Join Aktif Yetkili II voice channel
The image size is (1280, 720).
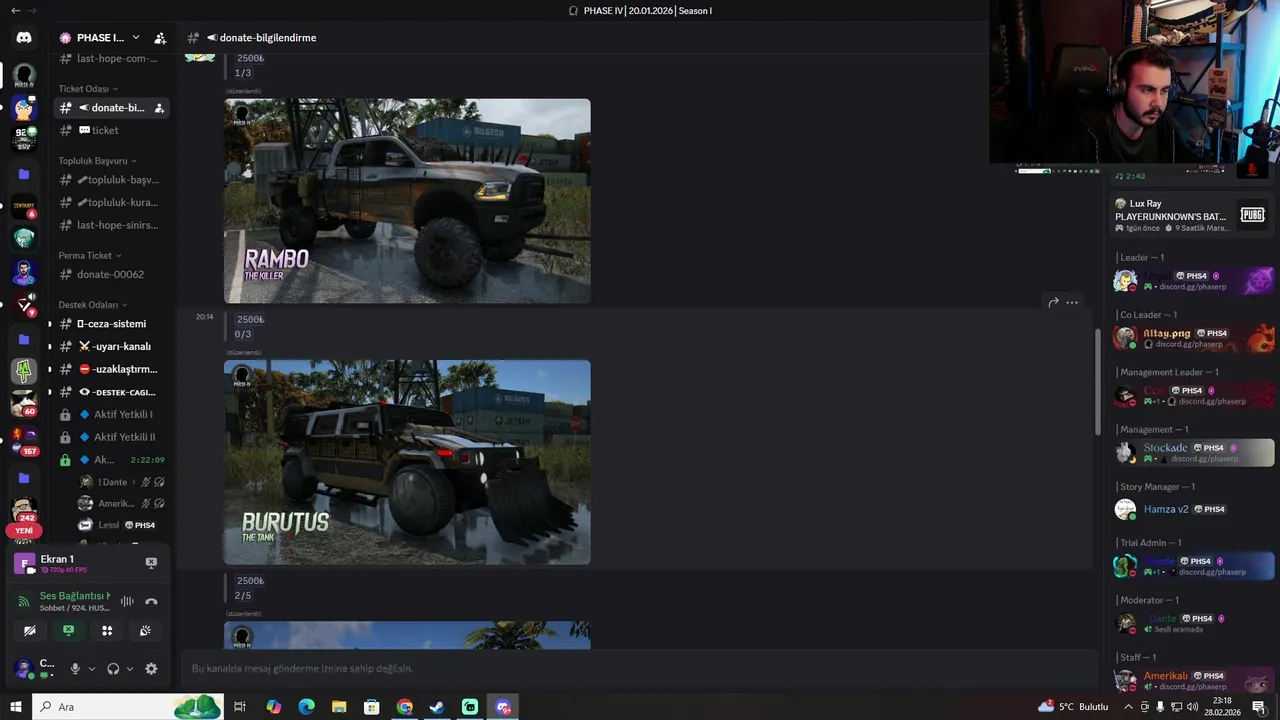[111, 437]
